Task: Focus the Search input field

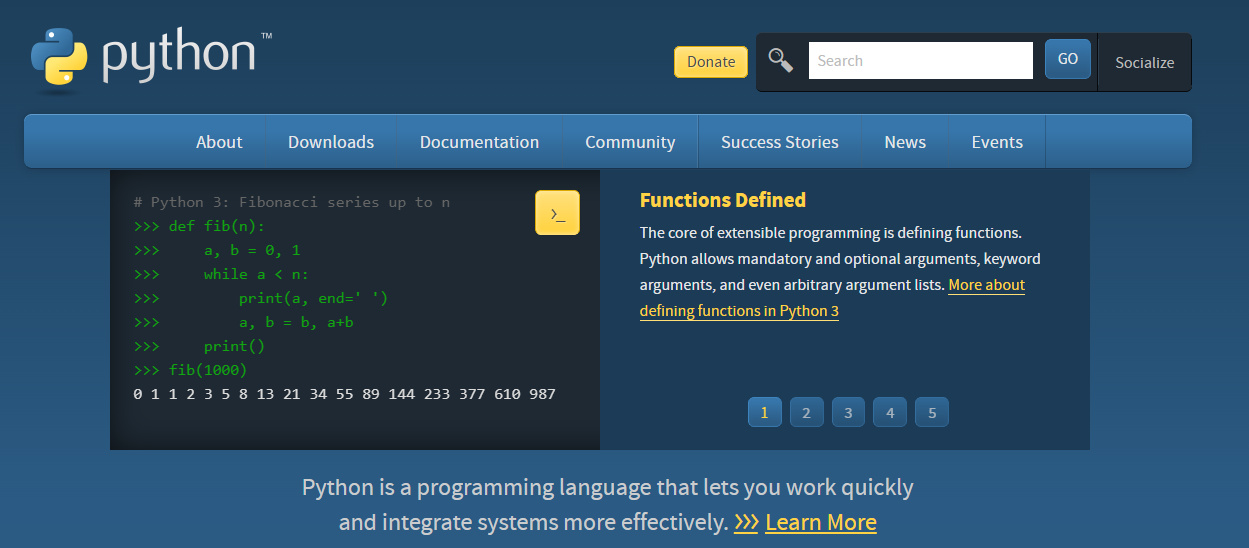Action: point(921,60)
